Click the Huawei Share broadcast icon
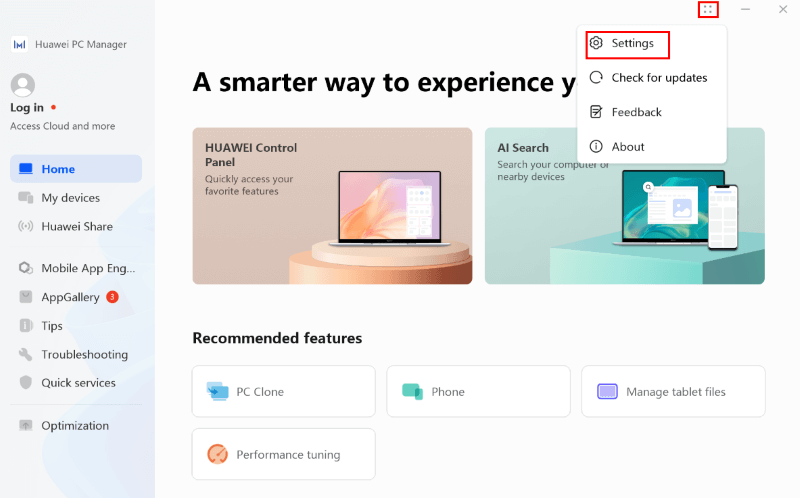This screenshot has height=498, width=800. [x=26, y=226]
